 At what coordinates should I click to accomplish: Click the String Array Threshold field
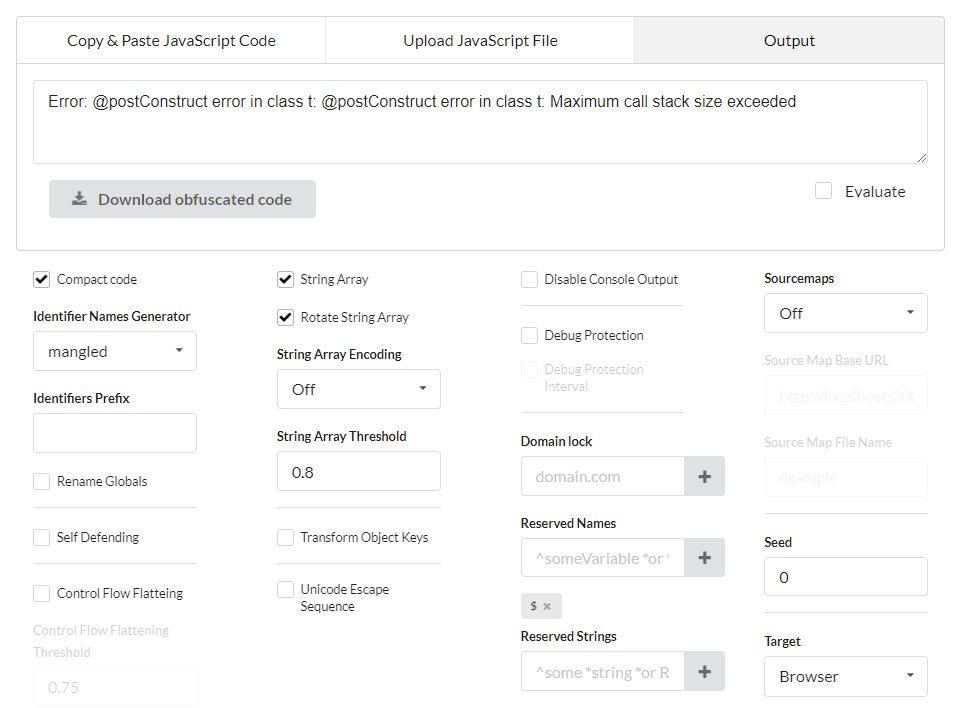point(358,472)
